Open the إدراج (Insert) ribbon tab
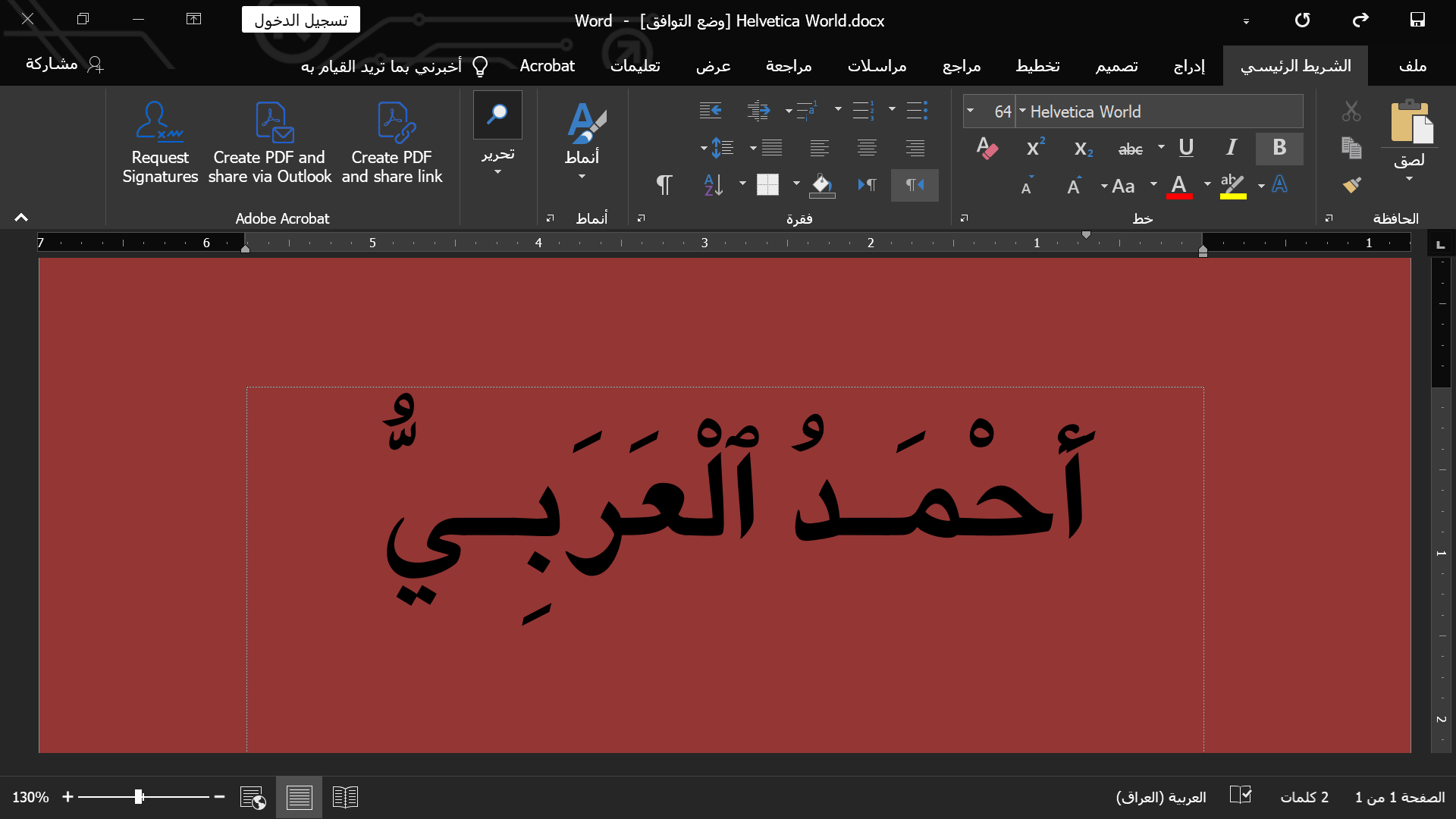1456x819 pixels. (x=1188, y=67)
